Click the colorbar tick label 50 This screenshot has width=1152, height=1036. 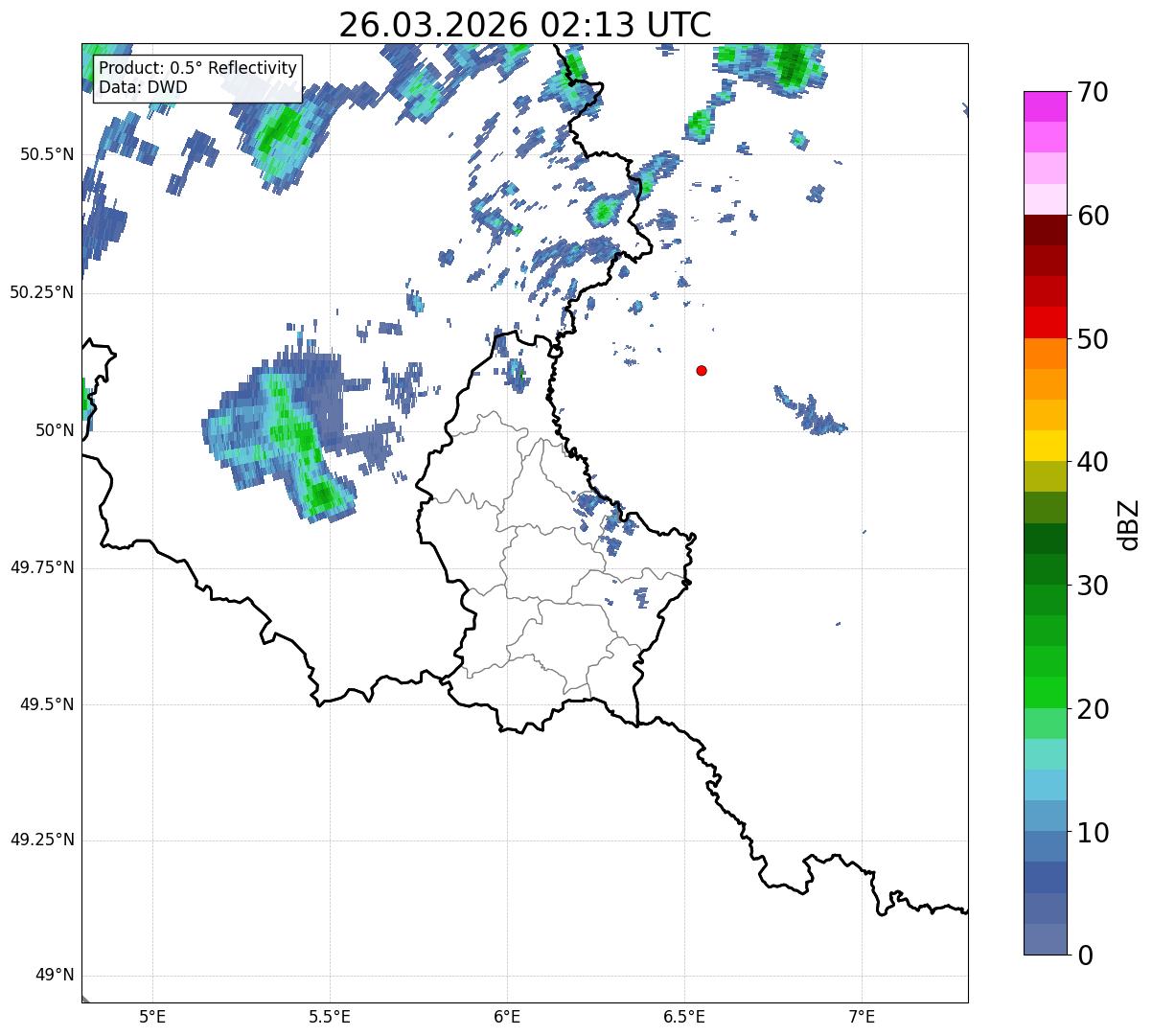(1093, 339)
